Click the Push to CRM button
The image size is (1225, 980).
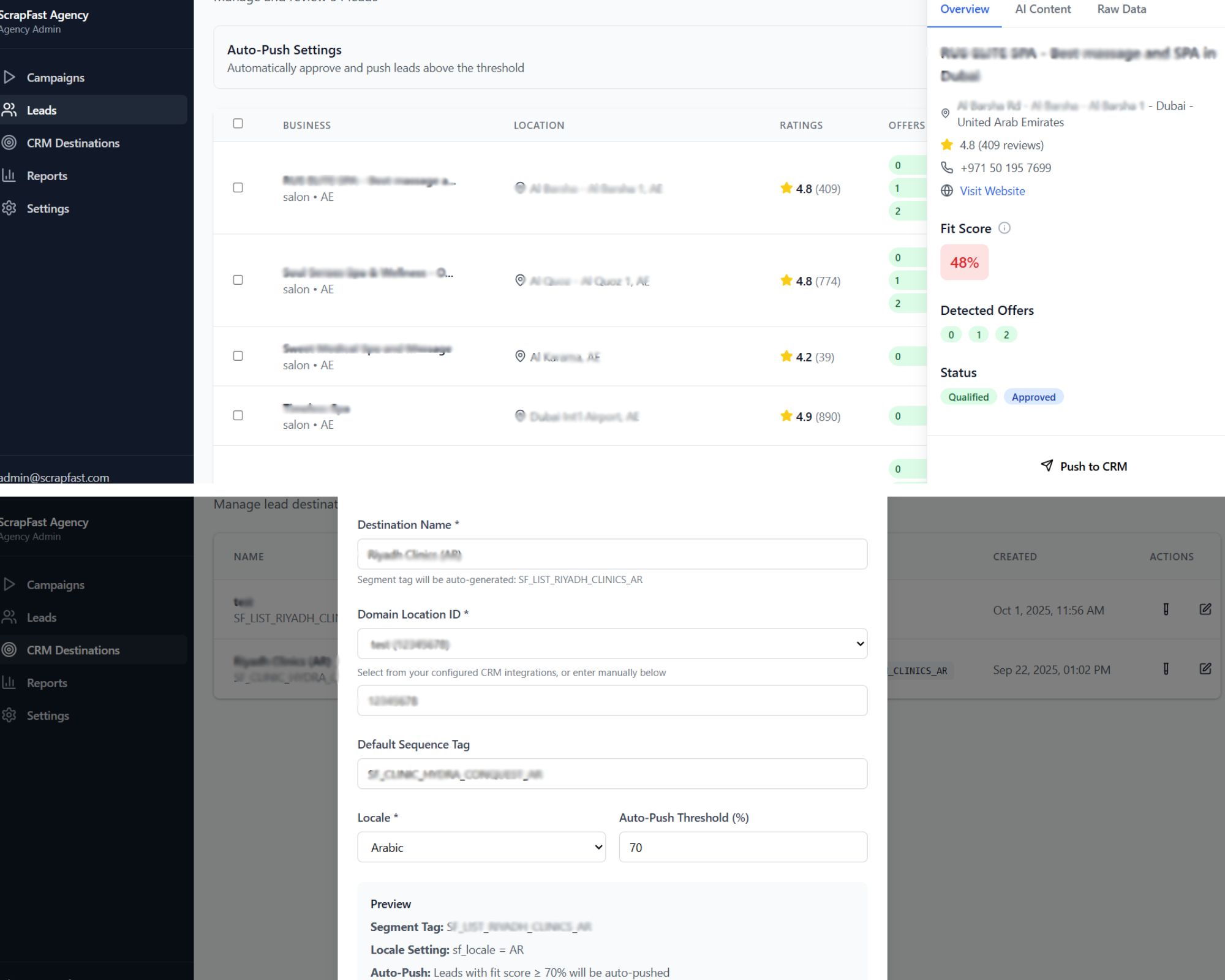point(1084,466)
